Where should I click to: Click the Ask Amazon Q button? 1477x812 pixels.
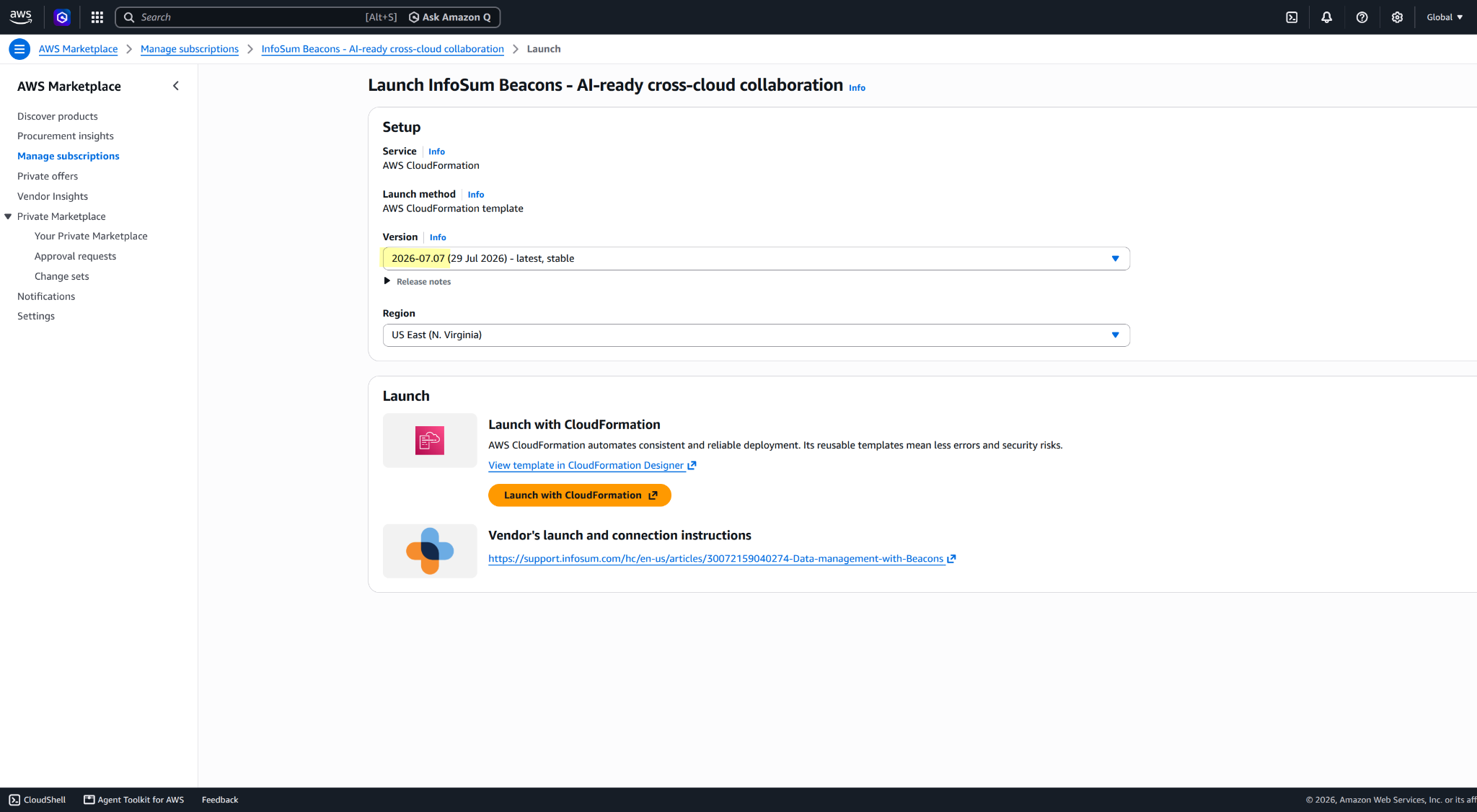click(450, 17)
